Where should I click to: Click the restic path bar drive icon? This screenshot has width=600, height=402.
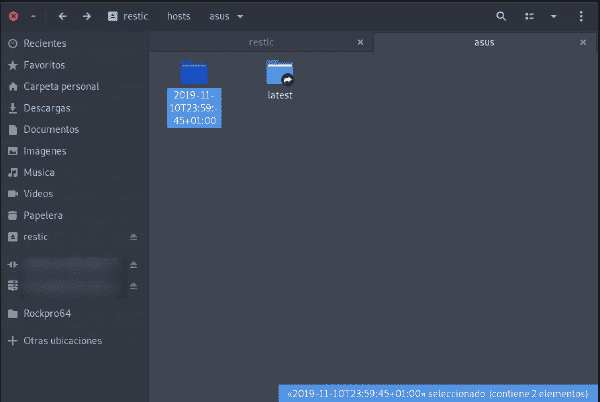[x=112, y=16]
